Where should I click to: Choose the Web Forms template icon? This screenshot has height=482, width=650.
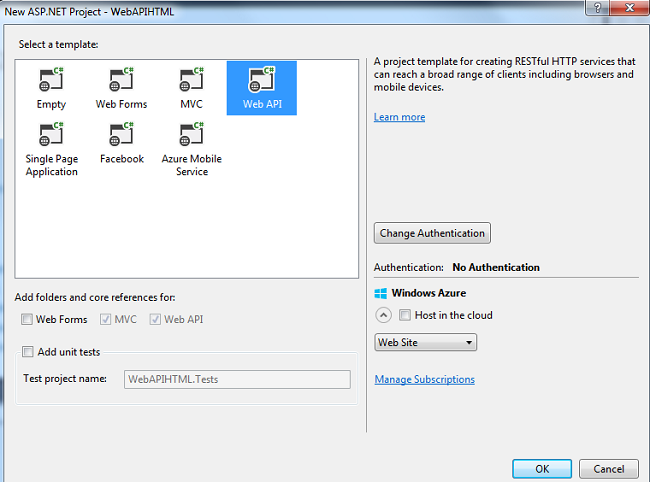coord(121,80)
